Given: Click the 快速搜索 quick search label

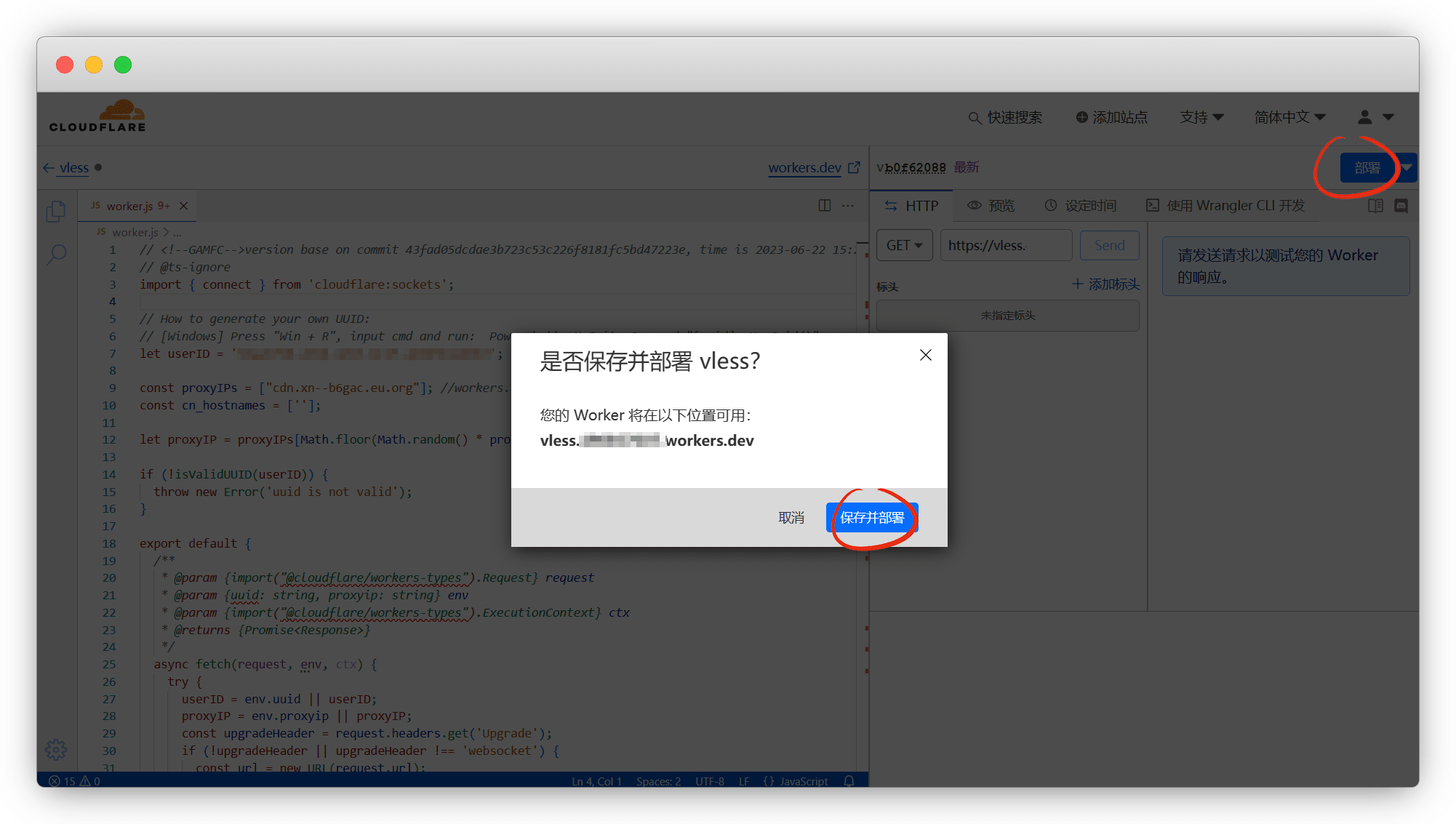Looking at the screenshot, I should coord(1015,117).
